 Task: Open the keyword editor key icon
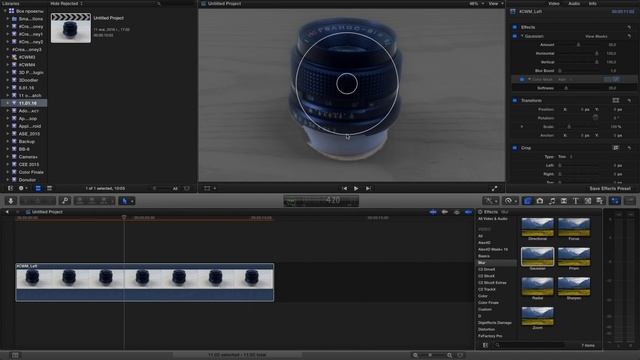coord(65,201)
